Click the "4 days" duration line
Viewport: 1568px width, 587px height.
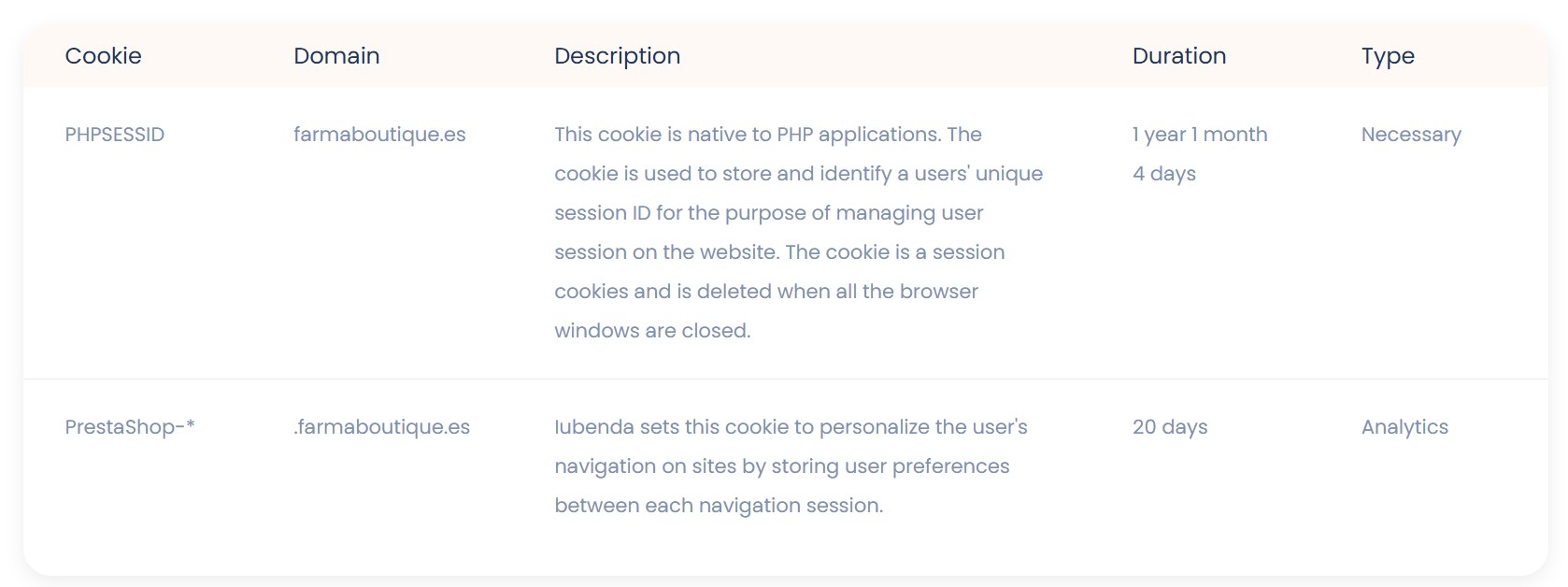point(1163,174)
